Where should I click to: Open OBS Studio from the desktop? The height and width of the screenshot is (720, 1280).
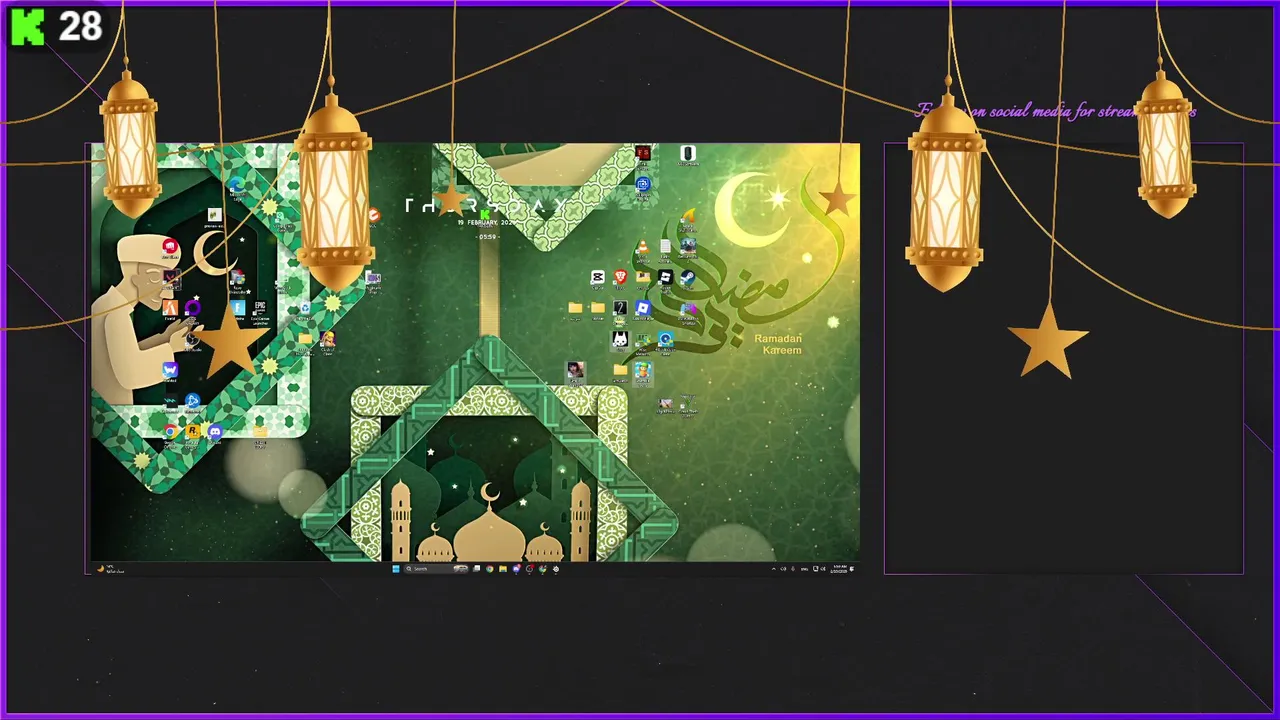[x=192, y=339]
